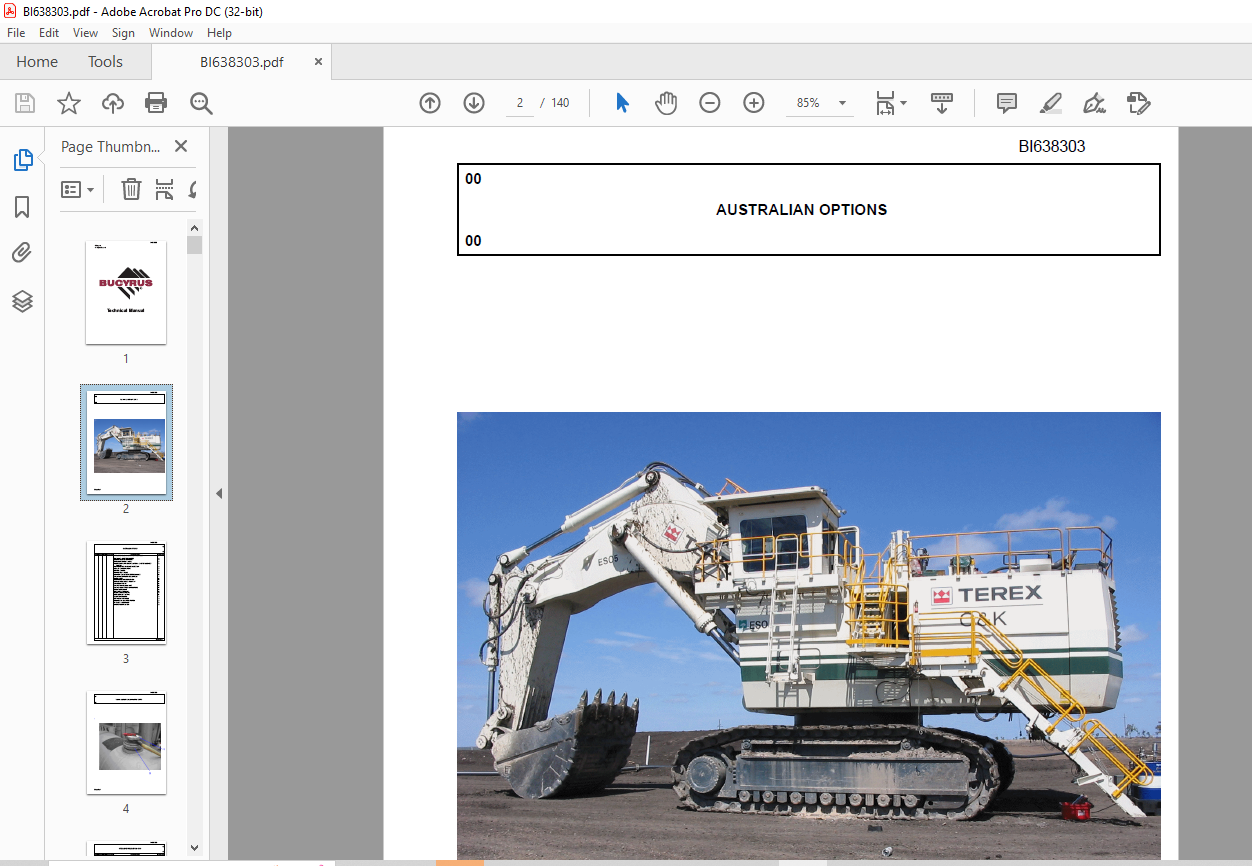Viewport: 1252px width, 866px height.
Task: Open Page Thumbnails sidebar icon
Action: click(x=22, y=160)
